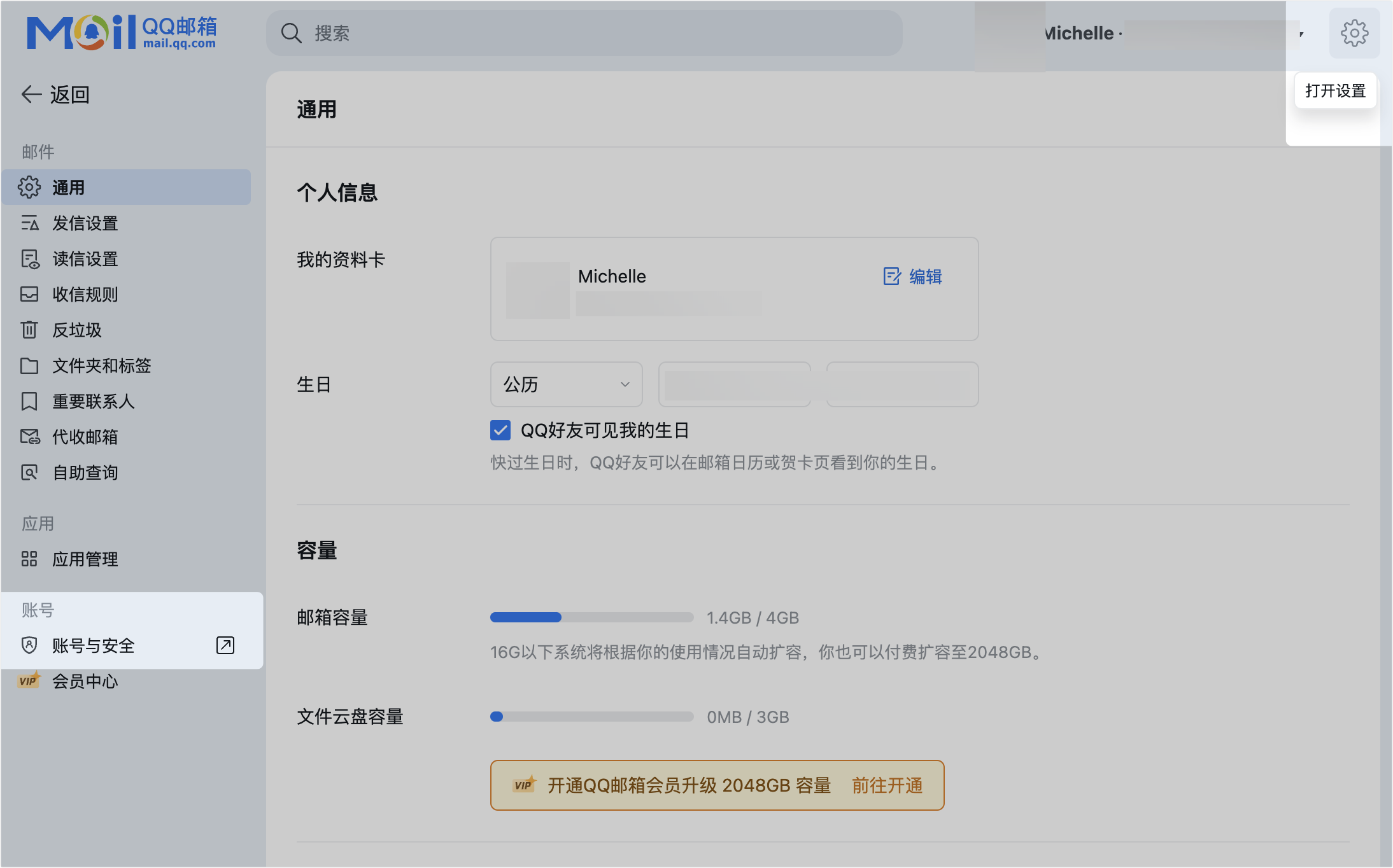Click the 邮箱容量 progress bar
The image size is (1393, 868).
pos(591,617)
